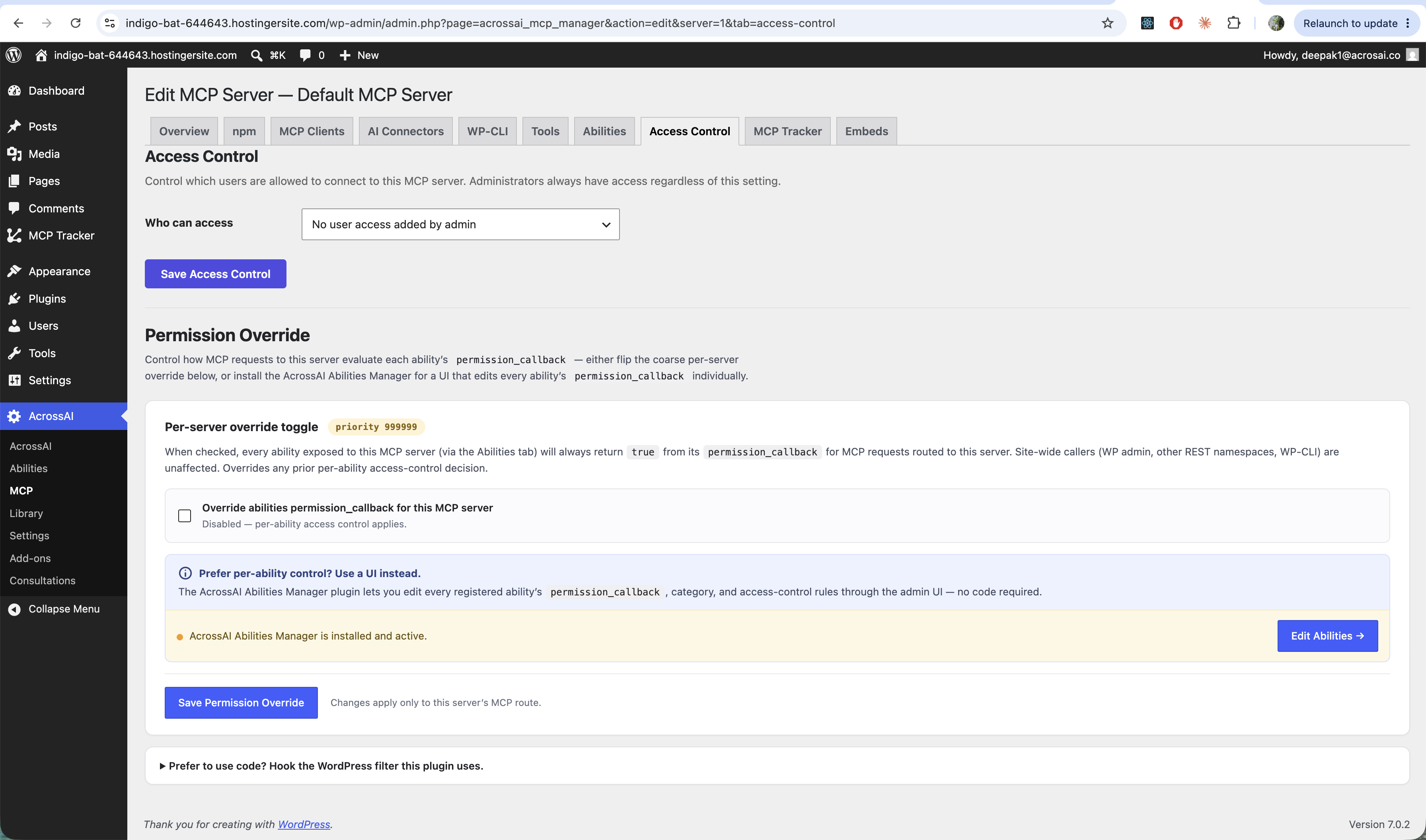Open comments bubble in admin bar
Screen dimensions: 1426x840
tap(312, 55)
